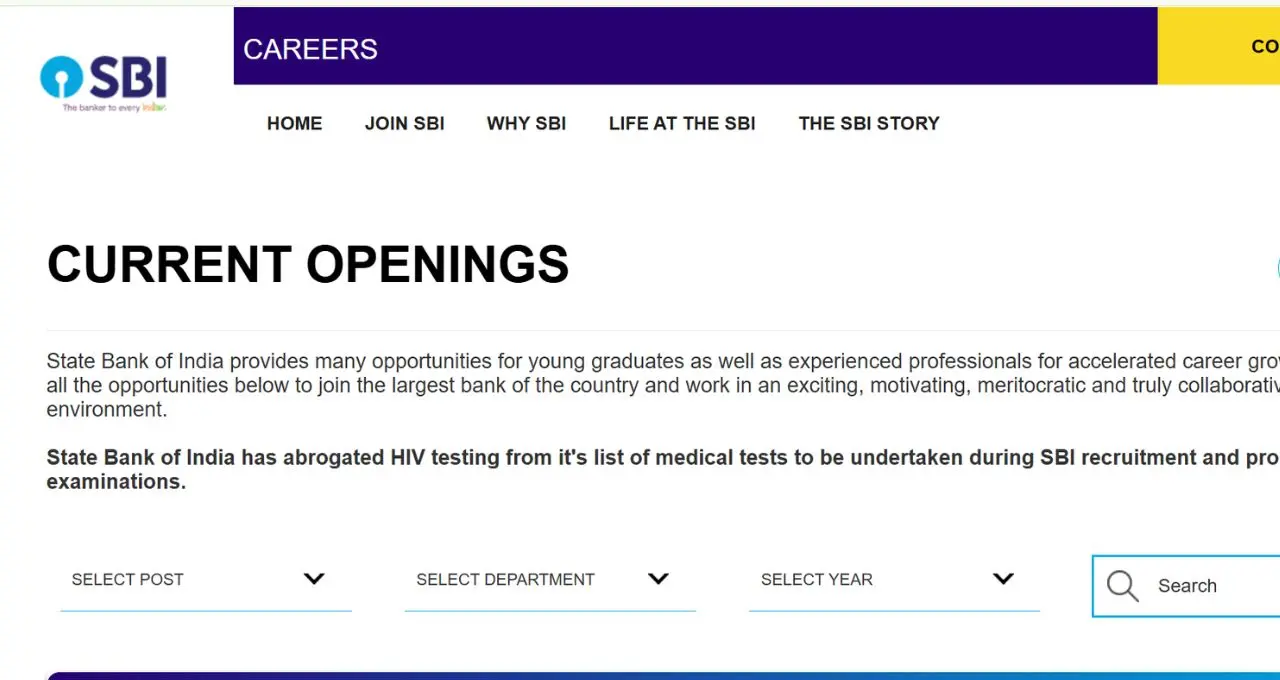This screenshot has height=680, width=1280.
Task: Click the Select Department chevron arrow
Action: coord(658,579)
